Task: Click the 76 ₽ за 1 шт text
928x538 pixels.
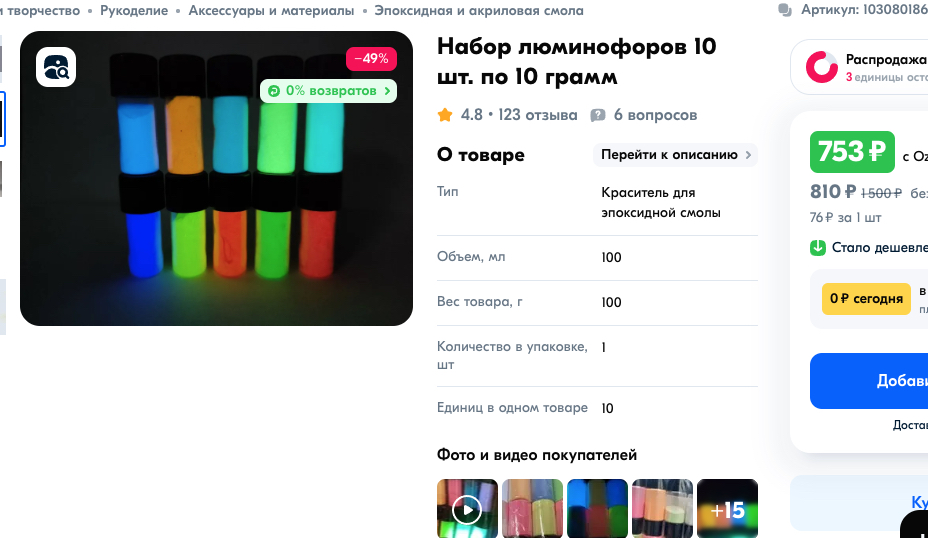Action: point(845,218)
